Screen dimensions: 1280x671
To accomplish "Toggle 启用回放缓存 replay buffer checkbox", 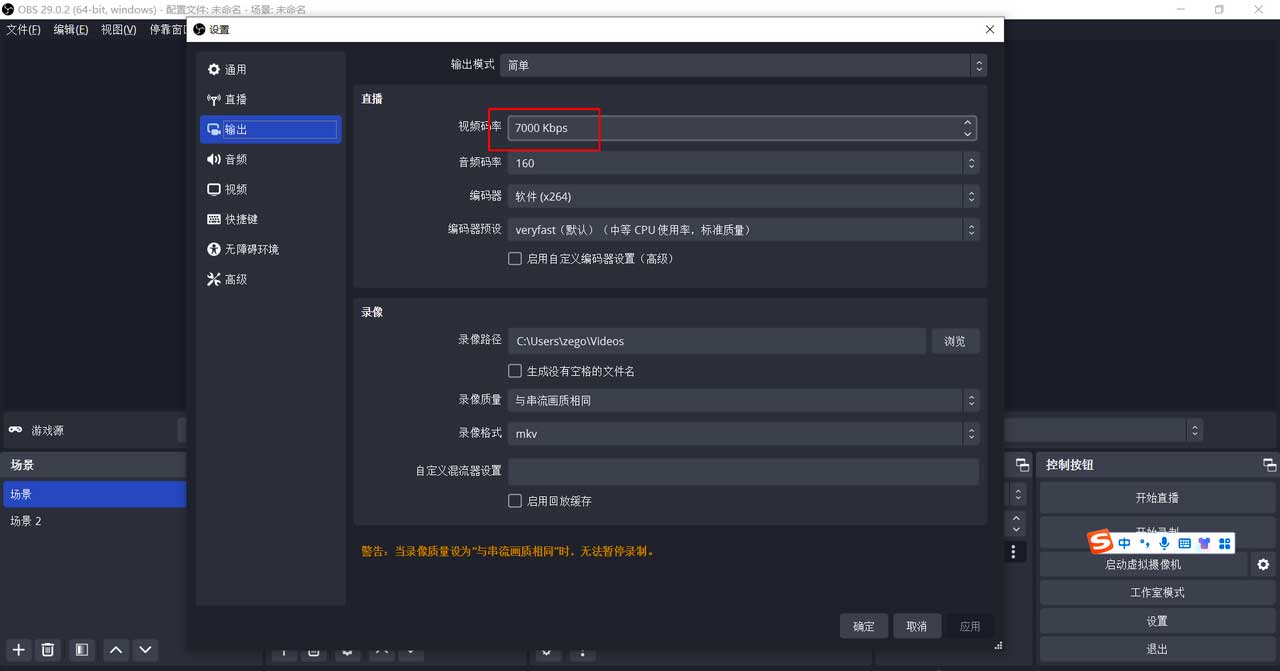I will tap(515, 501).
